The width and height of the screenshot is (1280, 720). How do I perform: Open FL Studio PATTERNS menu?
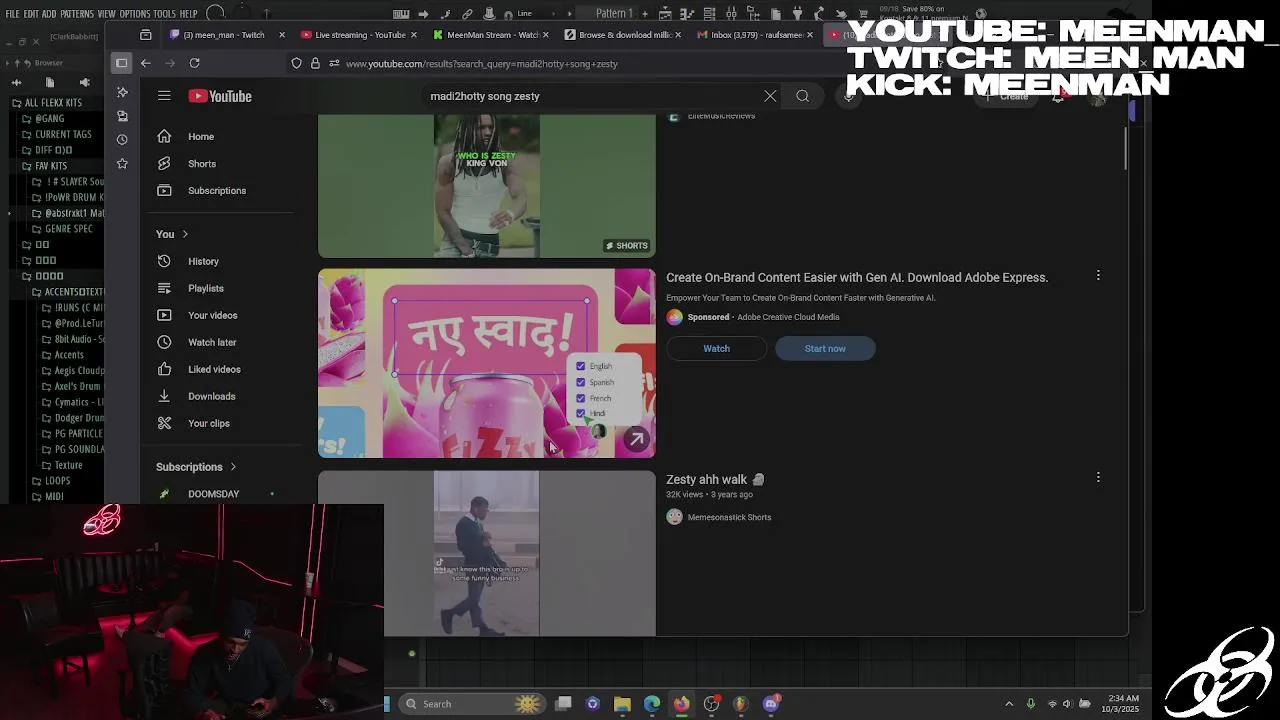77,14
